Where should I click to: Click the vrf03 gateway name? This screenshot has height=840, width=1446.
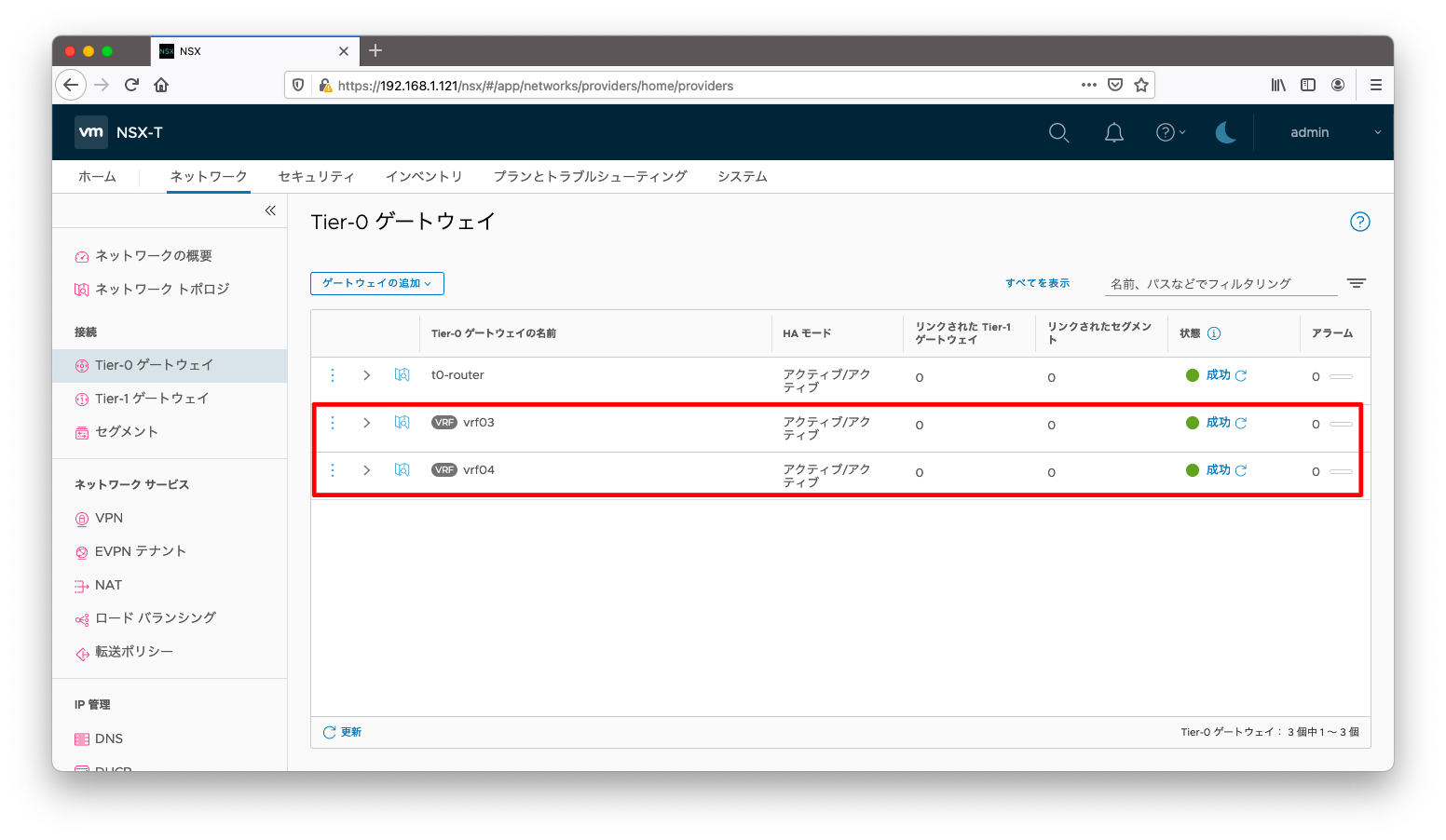(x=479, y=423)
